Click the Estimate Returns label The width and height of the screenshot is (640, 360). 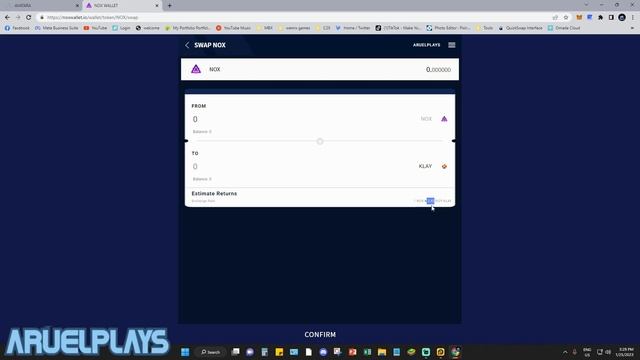point(214,193)
